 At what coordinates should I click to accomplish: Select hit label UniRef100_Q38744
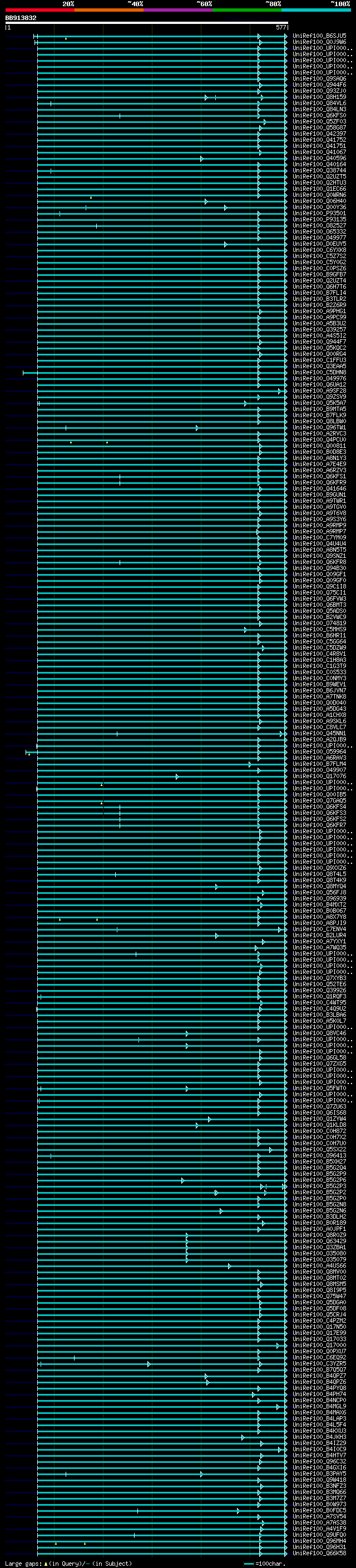(x=319, y=170)
